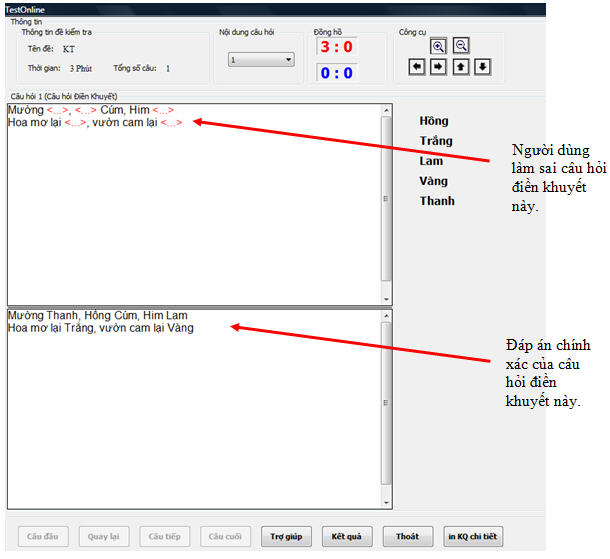Image resolution: width=610 pixels, height=559 pixels.
Task: Click the disabled Câu cuối button
Action: [225, 536]
